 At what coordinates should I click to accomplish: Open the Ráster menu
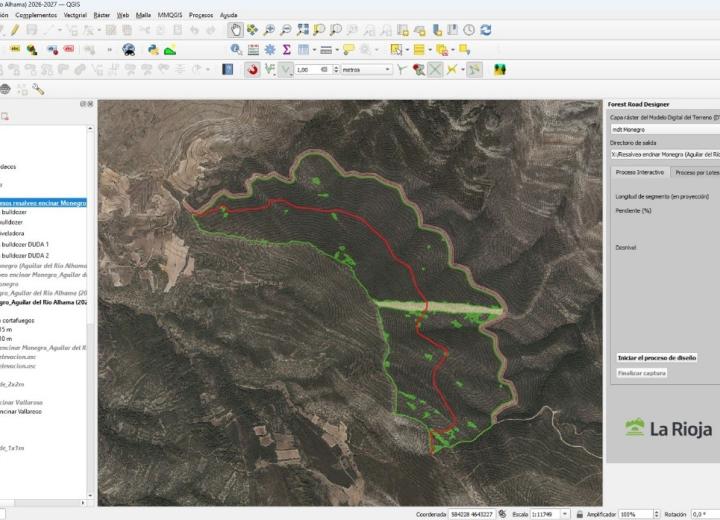point(101,15)
